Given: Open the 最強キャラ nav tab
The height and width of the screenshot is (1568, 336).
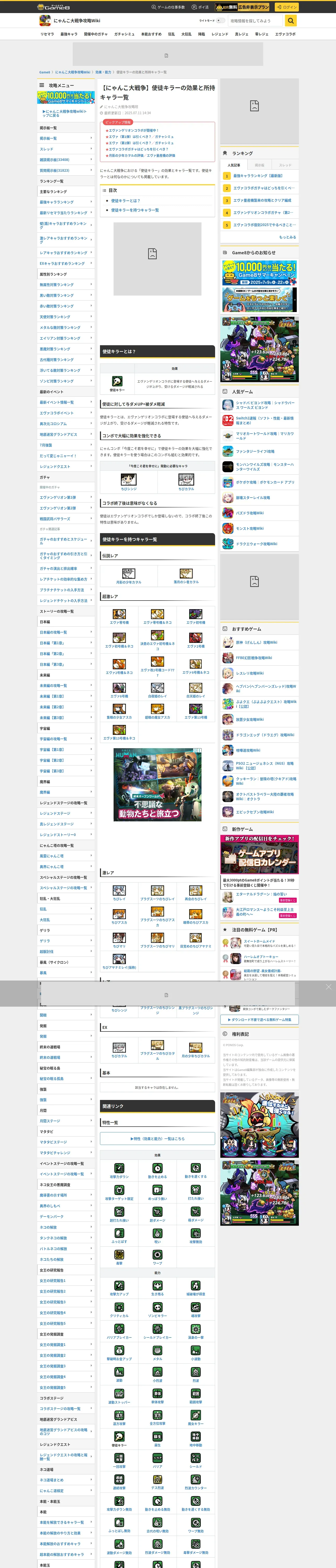Looking at the screenshot, I should 69,34.
